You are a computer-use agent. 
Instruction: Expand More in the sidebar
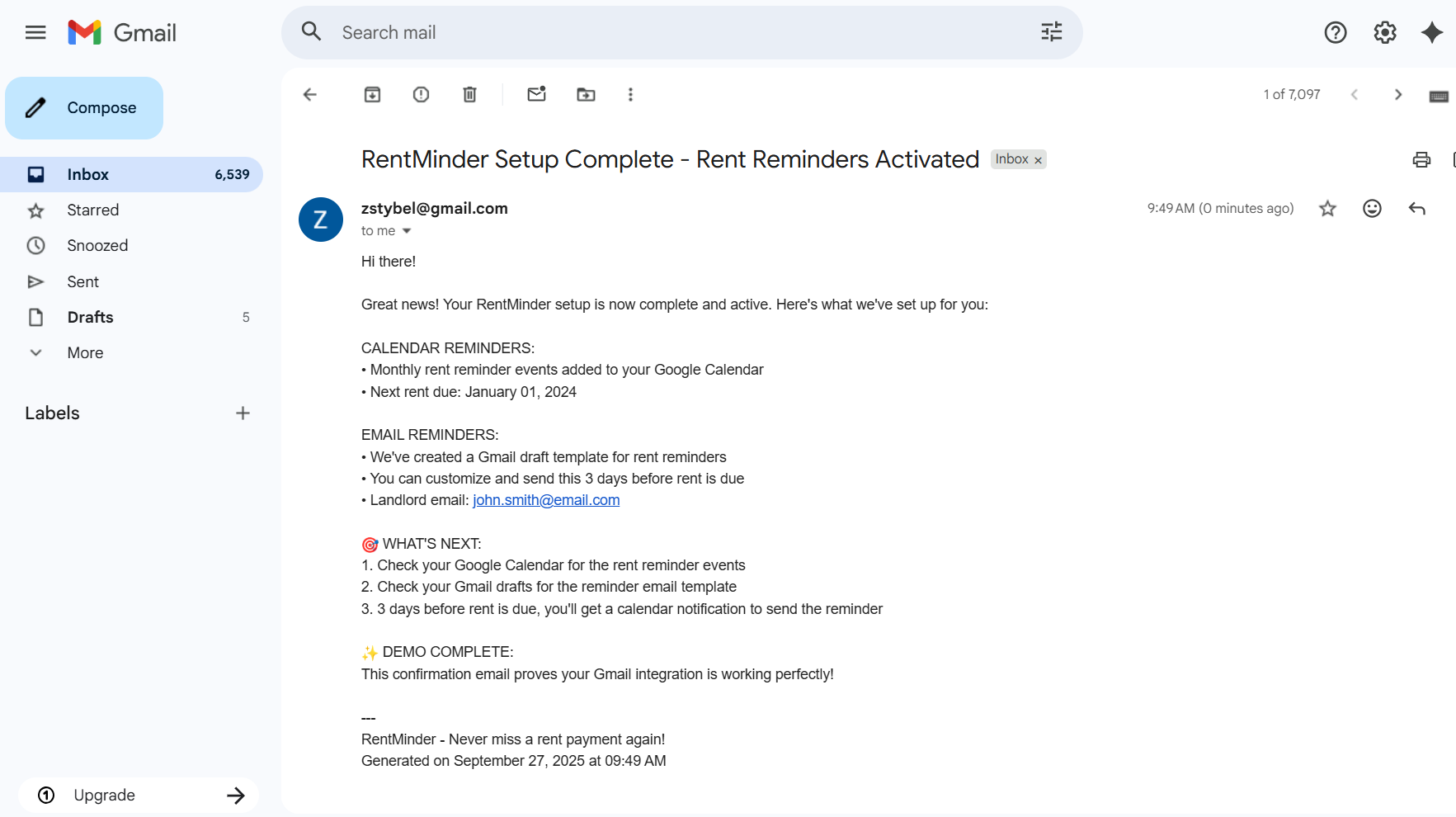pyautogui.click(x=85, y=353)
